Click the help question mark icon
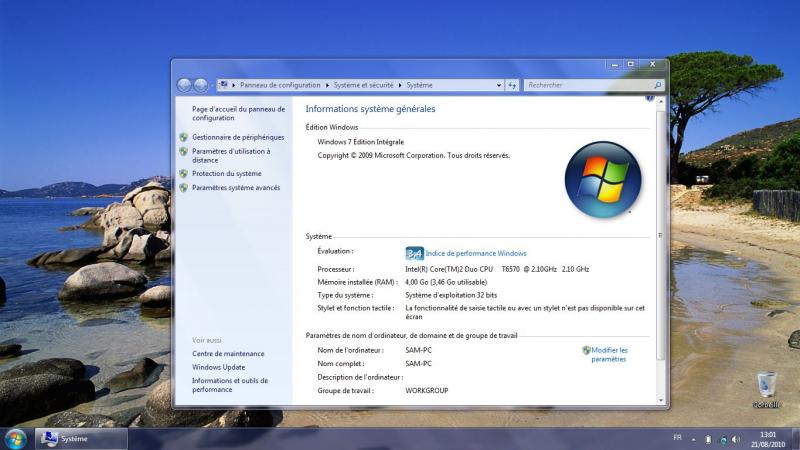This screenshot has height=450, width=800. 650,98
